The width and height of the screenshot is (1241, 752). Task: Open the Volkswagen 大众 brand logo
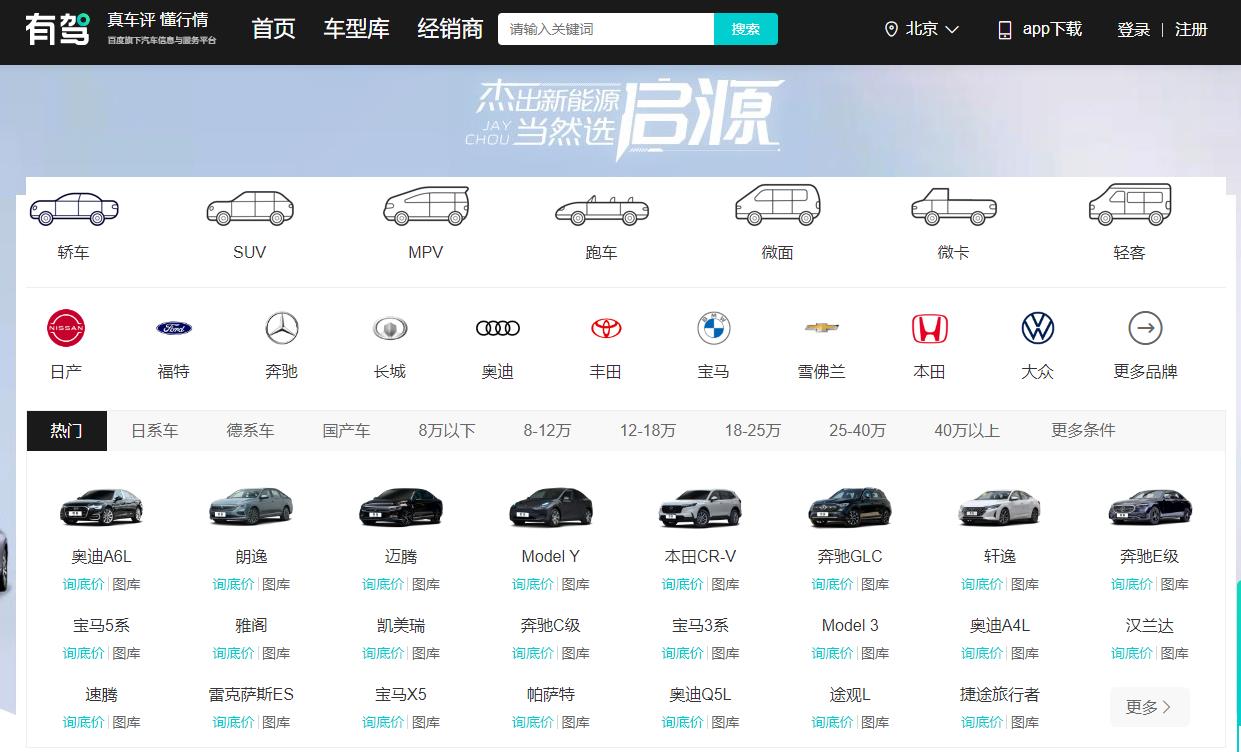point(1038,328)
